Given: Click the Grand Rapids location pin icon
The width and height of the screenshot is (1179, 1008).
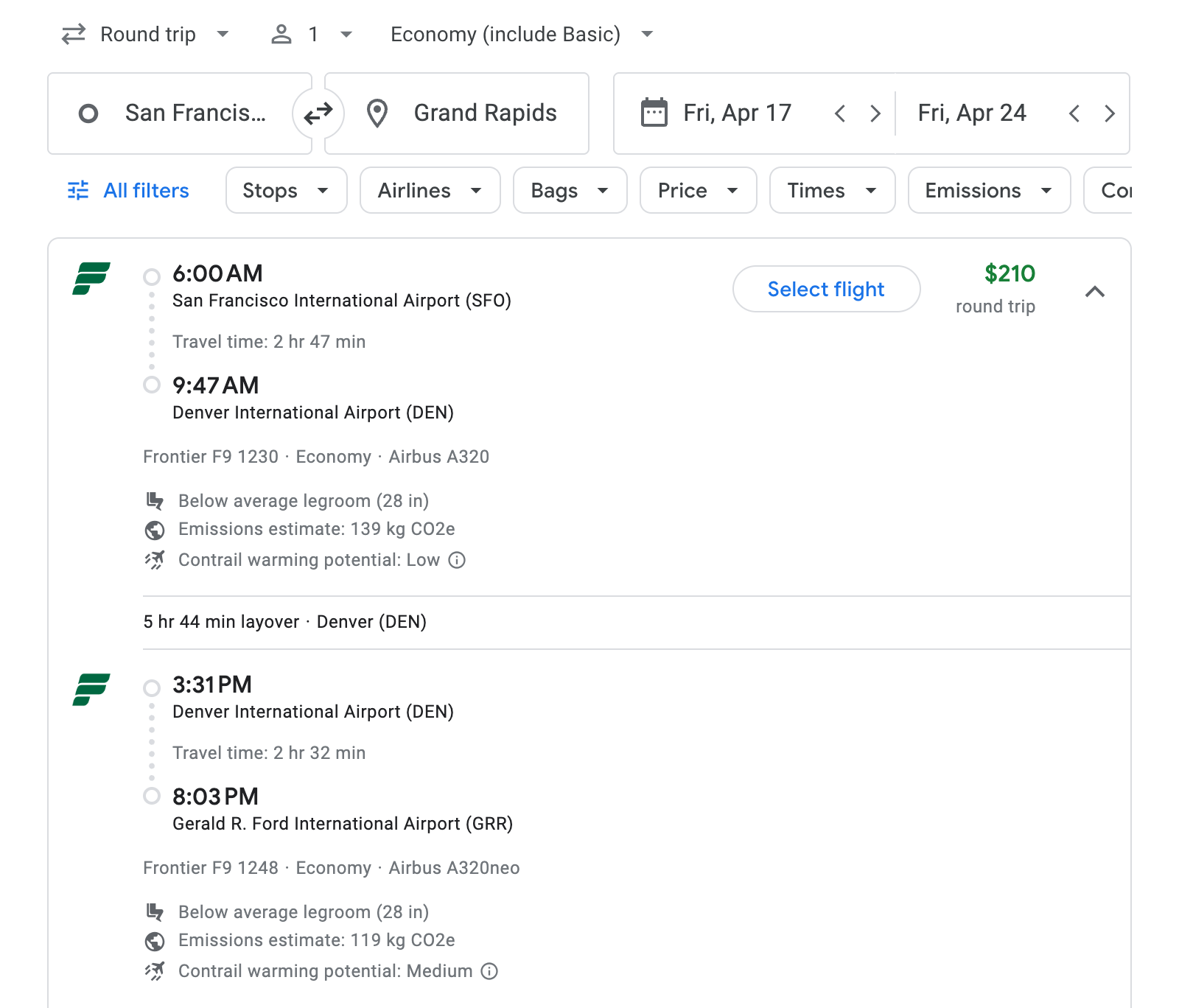Looking at the screenshot, I should [378, 113].
